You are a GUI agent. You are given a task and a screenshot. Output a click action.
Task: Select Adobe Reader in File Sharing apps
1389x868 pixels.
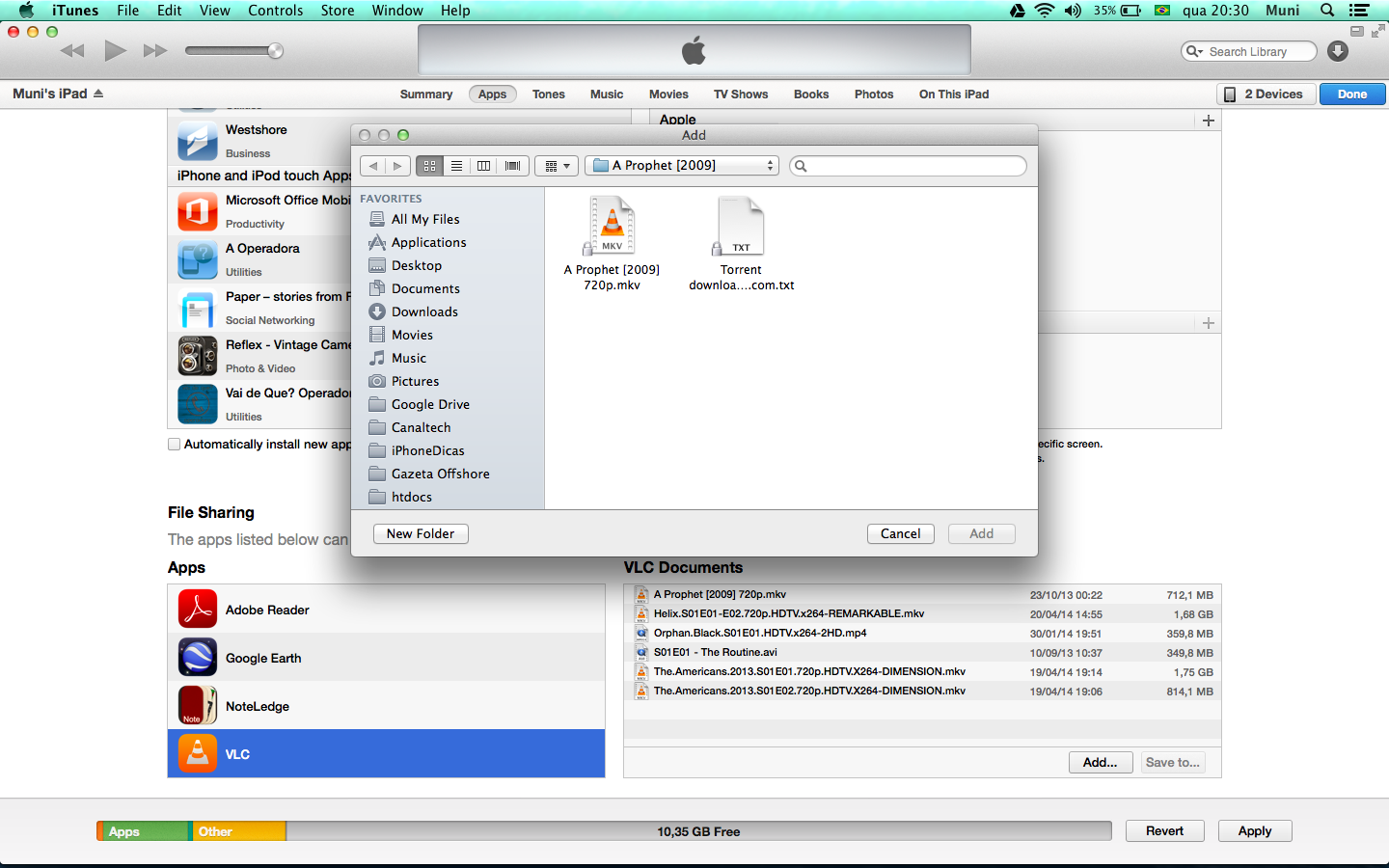(x=386, y=609)
